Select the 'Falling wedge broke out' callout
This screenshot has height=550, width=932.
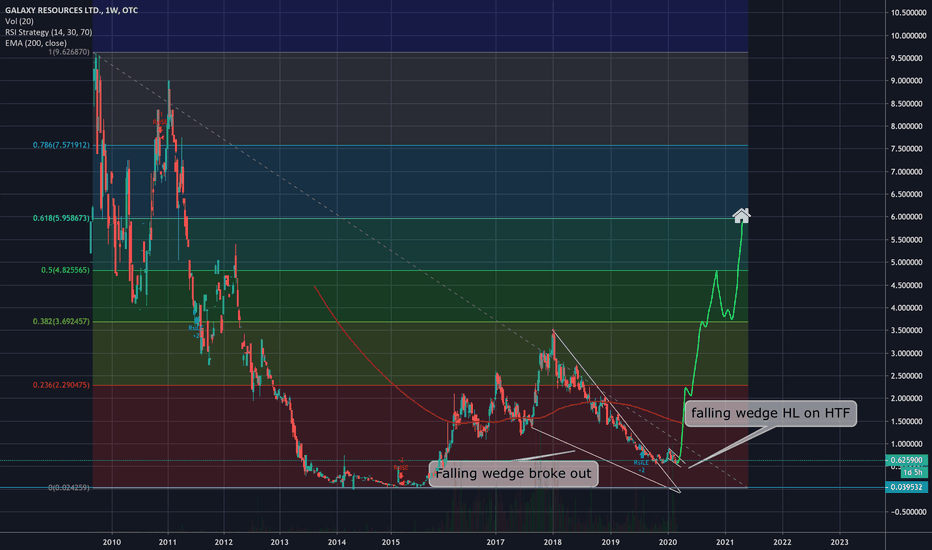[513, 474]
